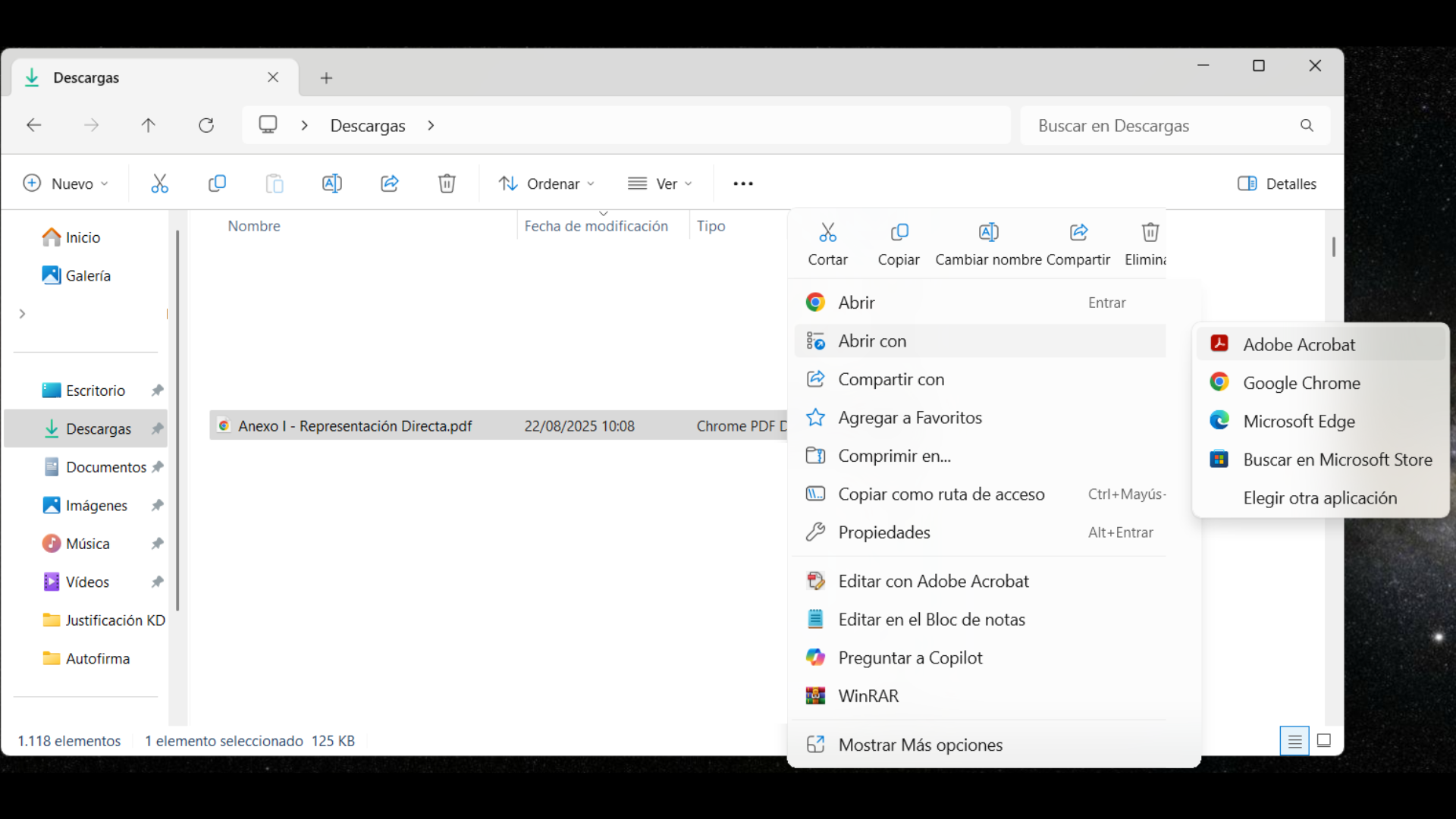Expand the Ver view options dropdown

pyautogui.click(x=660, y=184)
